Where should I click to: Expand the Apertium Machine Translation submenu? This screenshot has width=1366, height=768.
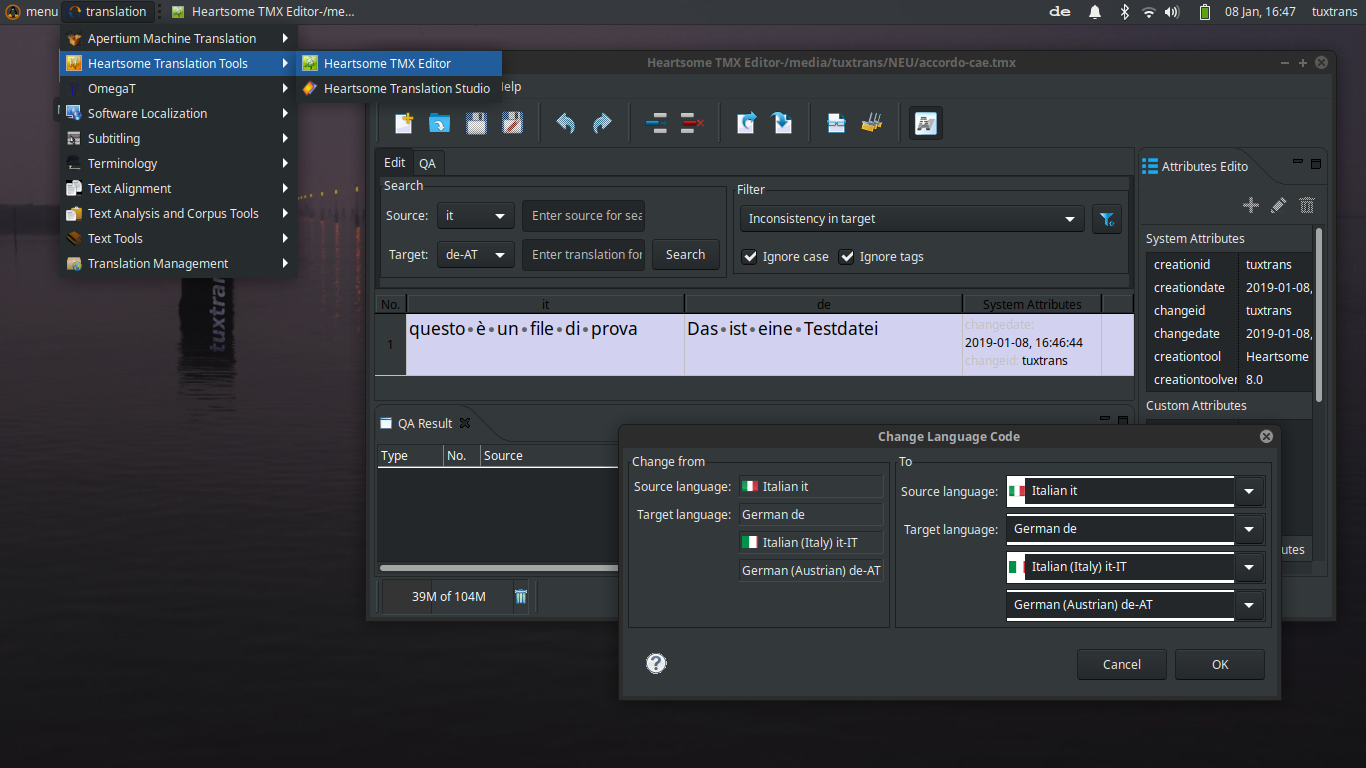tap(178, 38)
